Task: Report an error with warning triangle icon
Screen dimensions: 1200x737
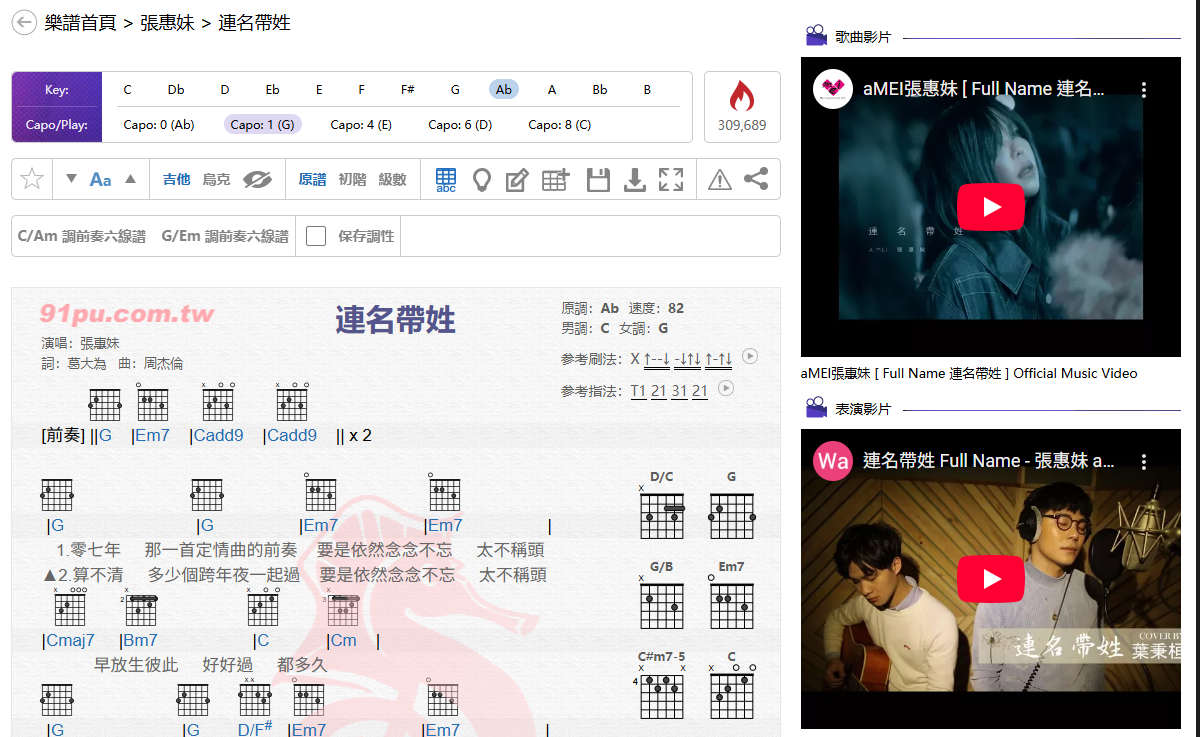Action: [x=720, y=180]
